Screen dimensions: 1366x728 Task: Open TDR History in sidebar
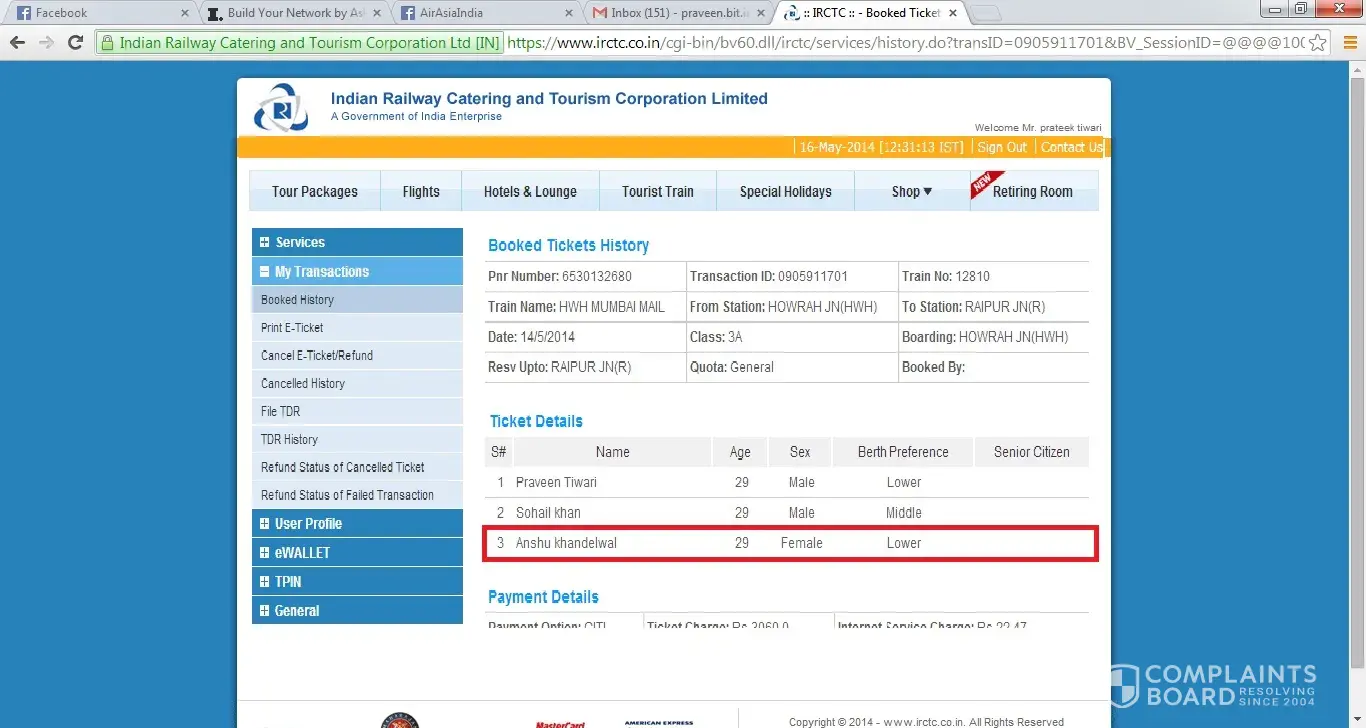(357, 439)
